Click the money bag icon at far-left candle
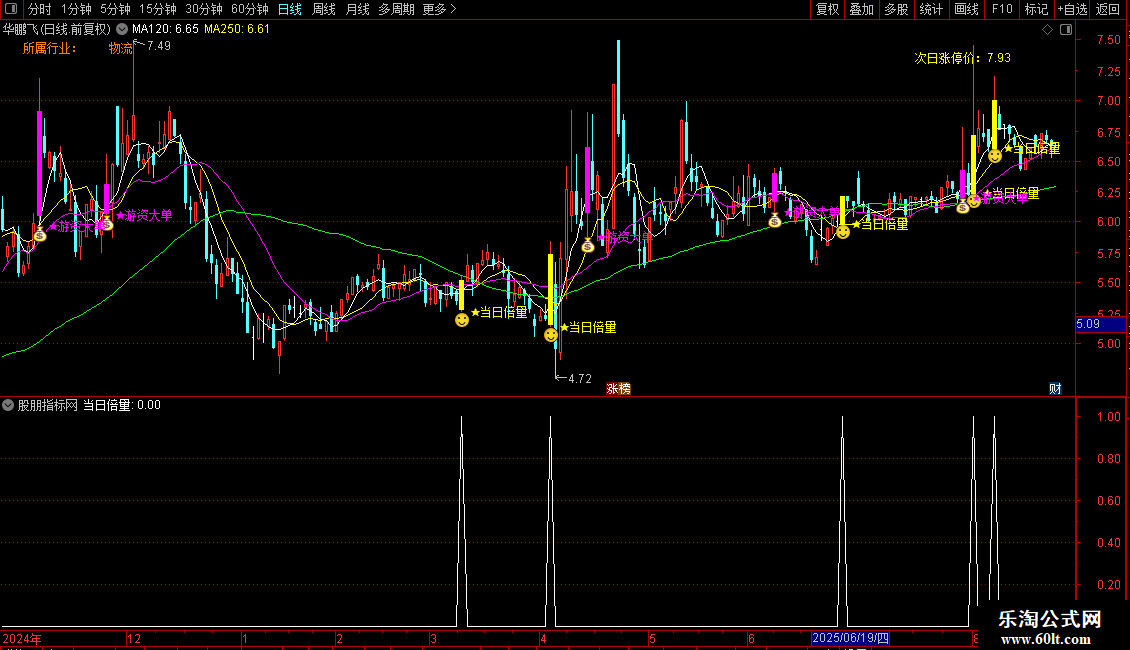This screenshot has height=650, width=1130. [40, 234]
